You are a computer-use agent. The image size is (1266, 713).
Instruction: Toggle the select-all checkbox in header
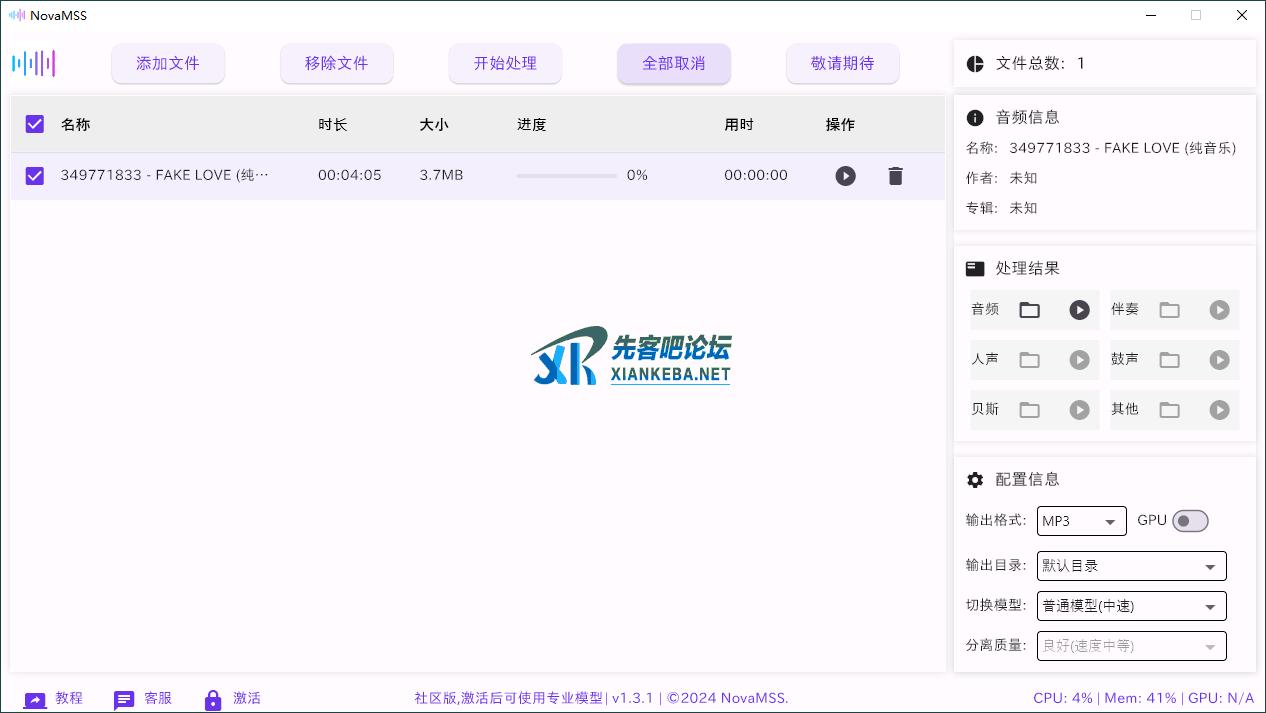(x=34, y=124)
